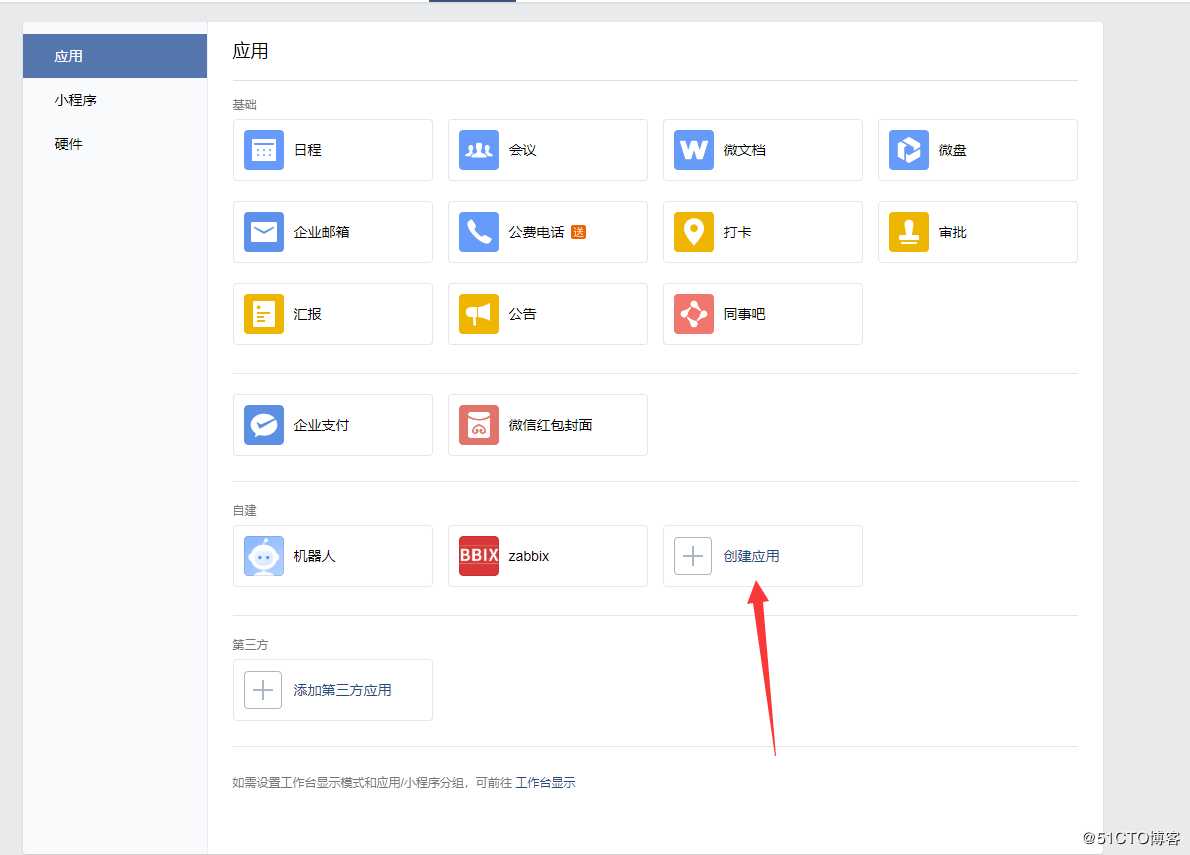The image size is (1190, 855).
Task: Open the 机器人 robot app icon
Action: point(263,555)
